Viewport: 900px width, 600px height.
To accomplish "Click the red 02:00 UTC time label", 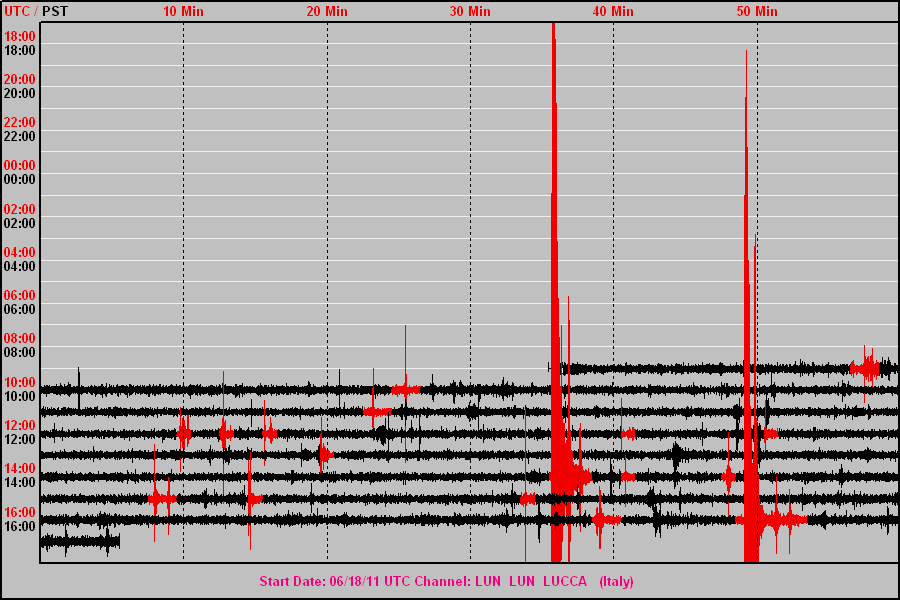I will pyautogui.click(x=20, y=209).
